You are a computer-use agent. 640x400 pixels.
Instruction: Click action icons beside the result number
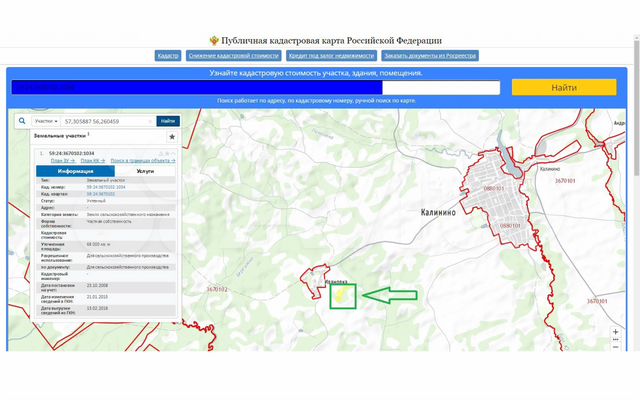coord(167,153)
